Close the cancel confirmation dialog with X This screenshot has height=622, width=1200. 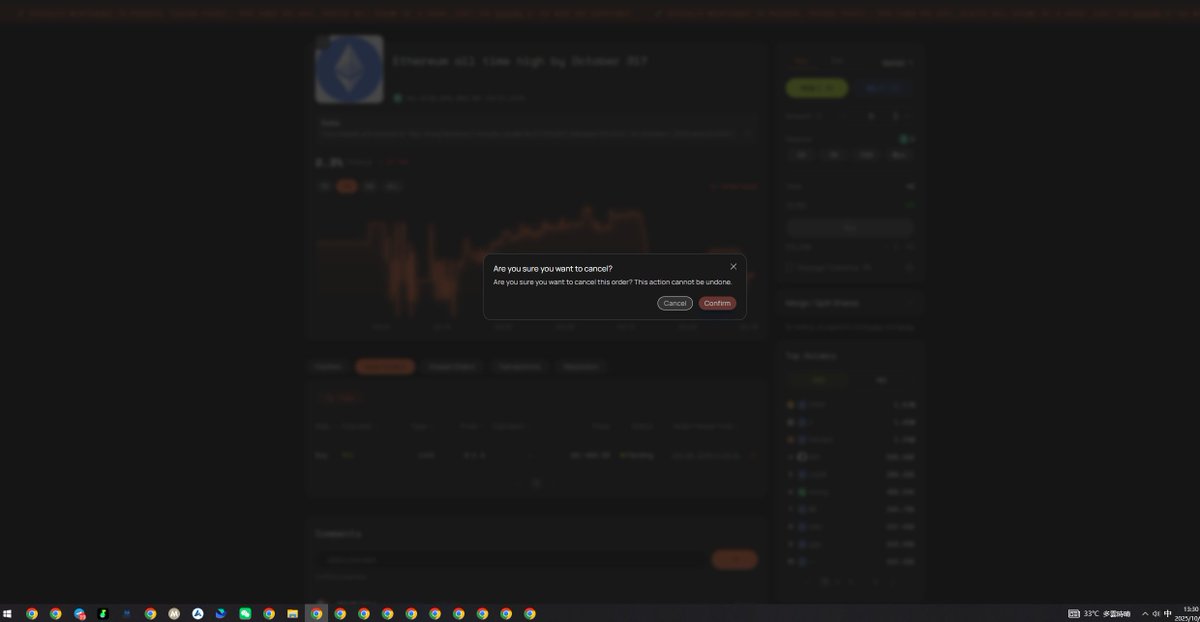tap(733, 267)
